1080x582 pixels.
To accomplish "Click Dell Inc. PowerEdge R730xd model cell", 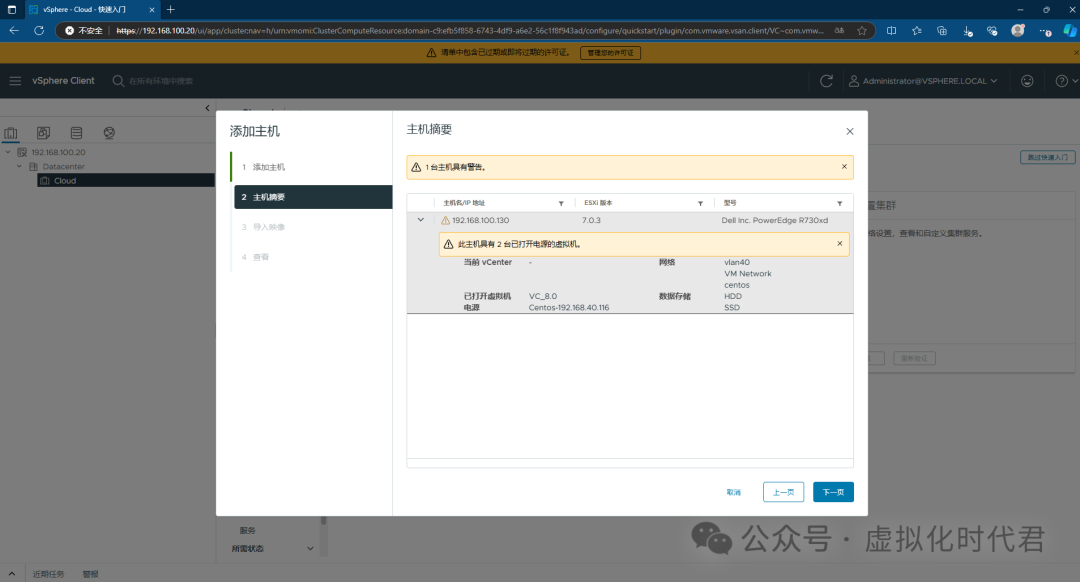I will coord(774,220).
